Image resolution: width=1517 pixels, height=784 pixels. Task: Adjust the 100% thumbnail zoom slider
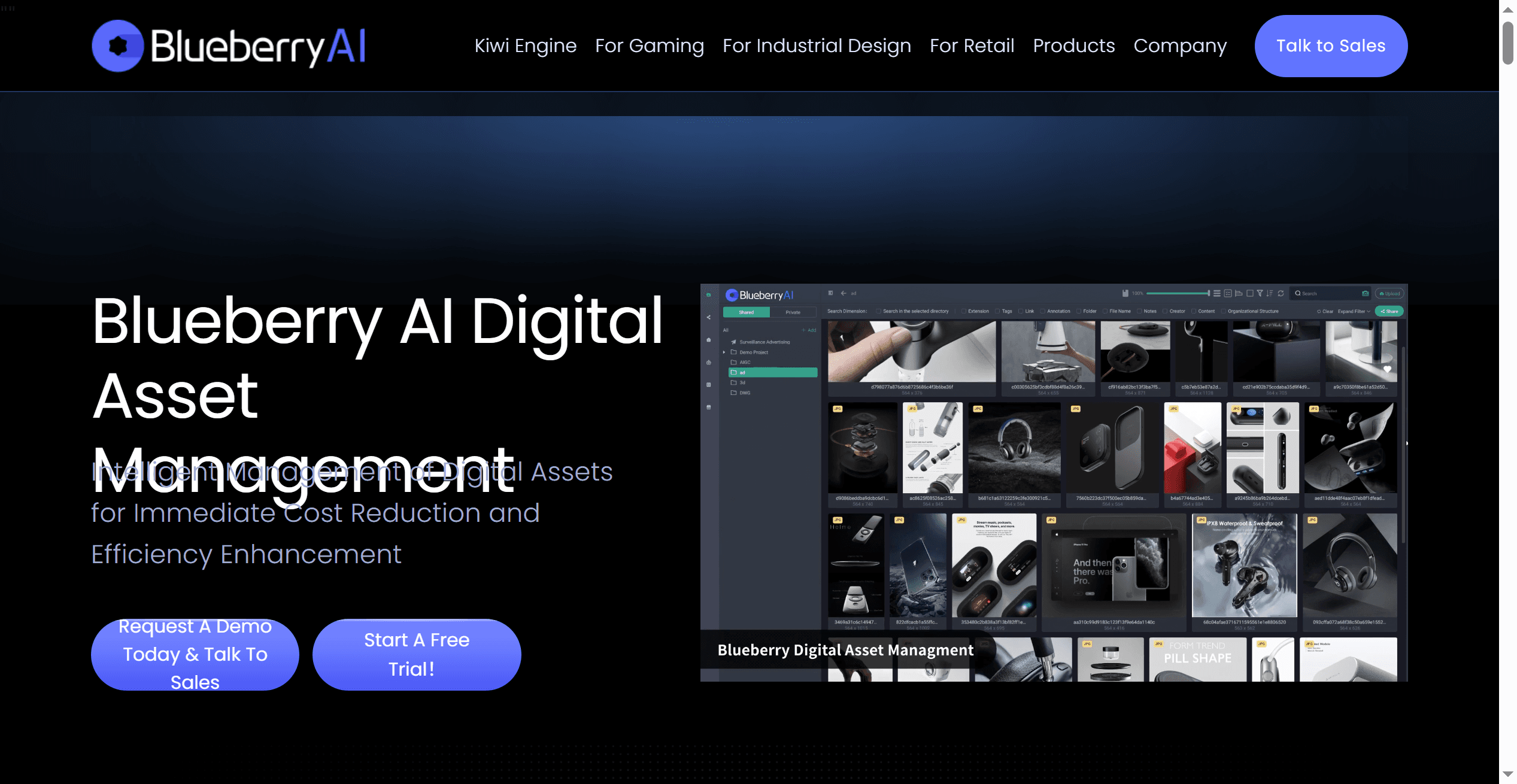(1208, 293)
